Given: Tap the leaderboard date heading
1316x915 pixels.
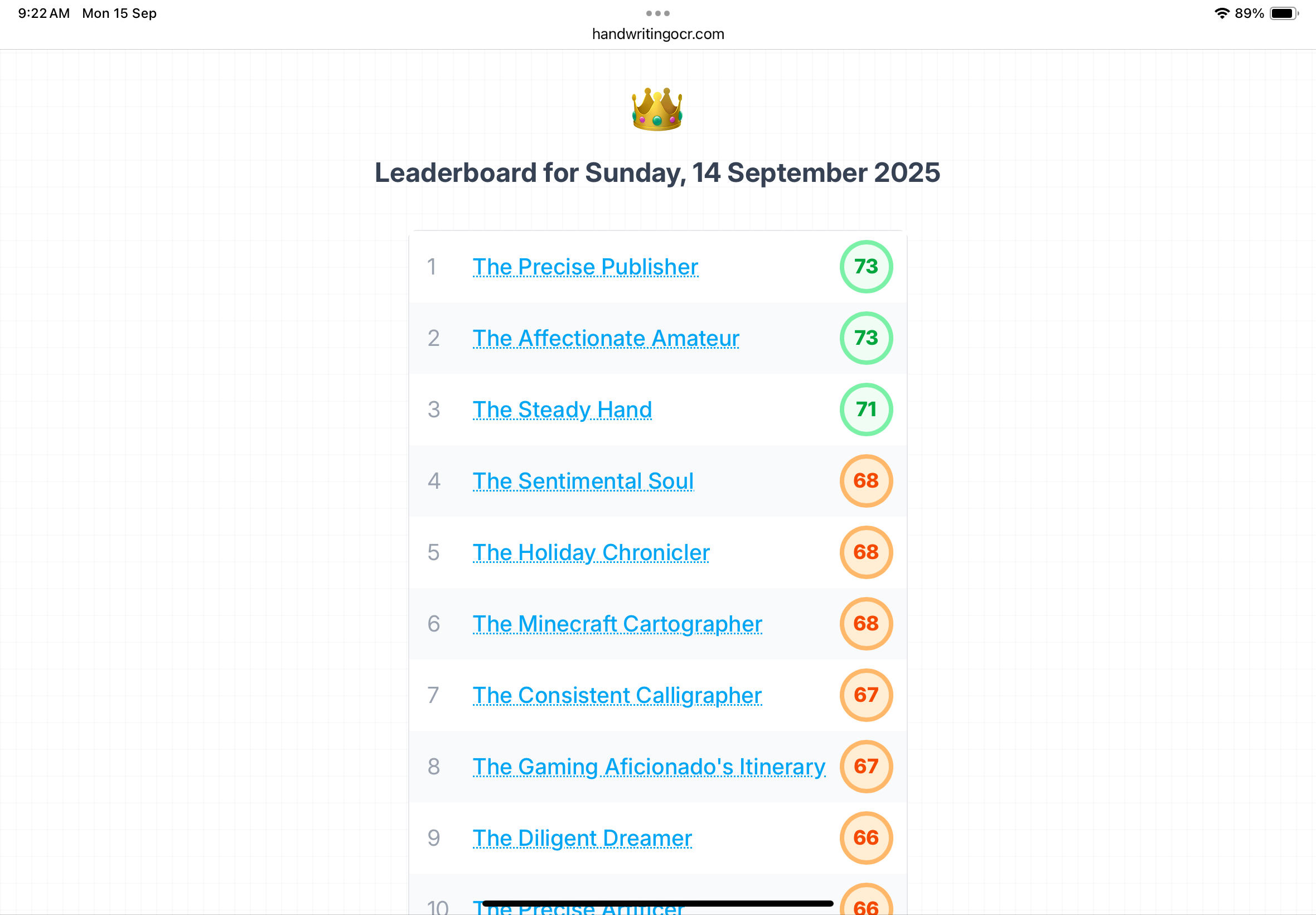Looking at the screenshot, I should (657, 172).
